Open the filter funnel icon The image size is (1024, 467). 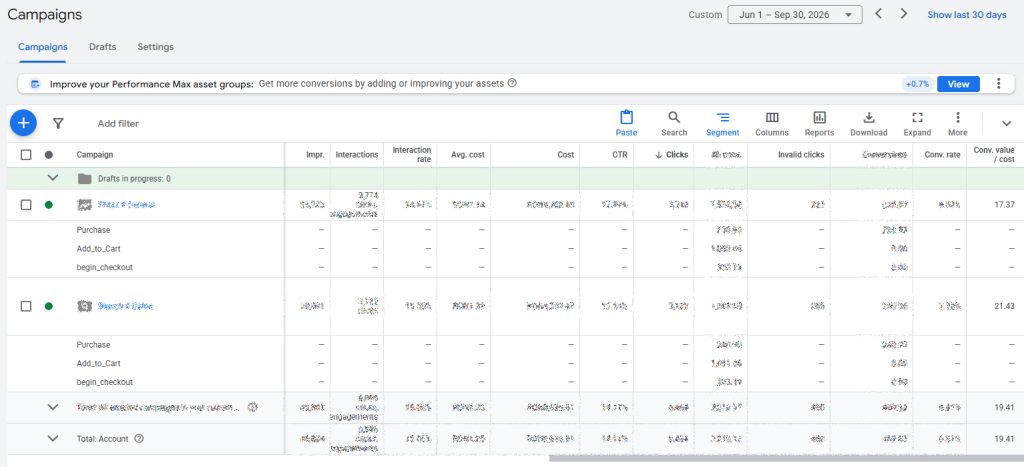(x=58, y=123)
